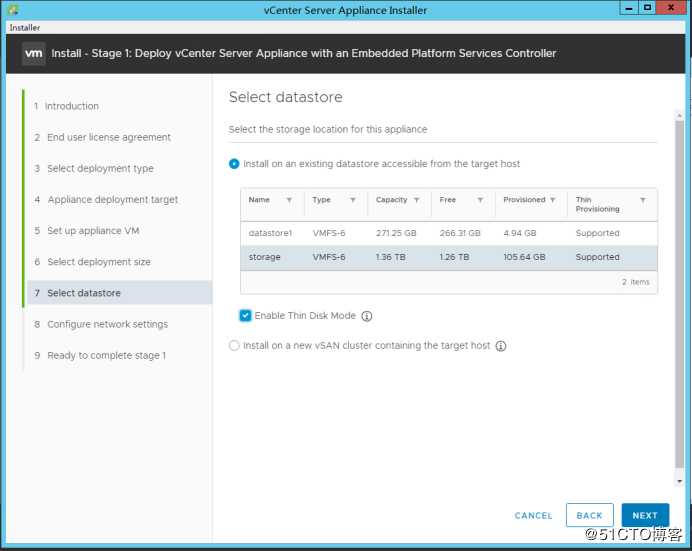The image size is (692, 551).
Task: Go to step 6 Select deployment size
Action: [x=93, y=262]
